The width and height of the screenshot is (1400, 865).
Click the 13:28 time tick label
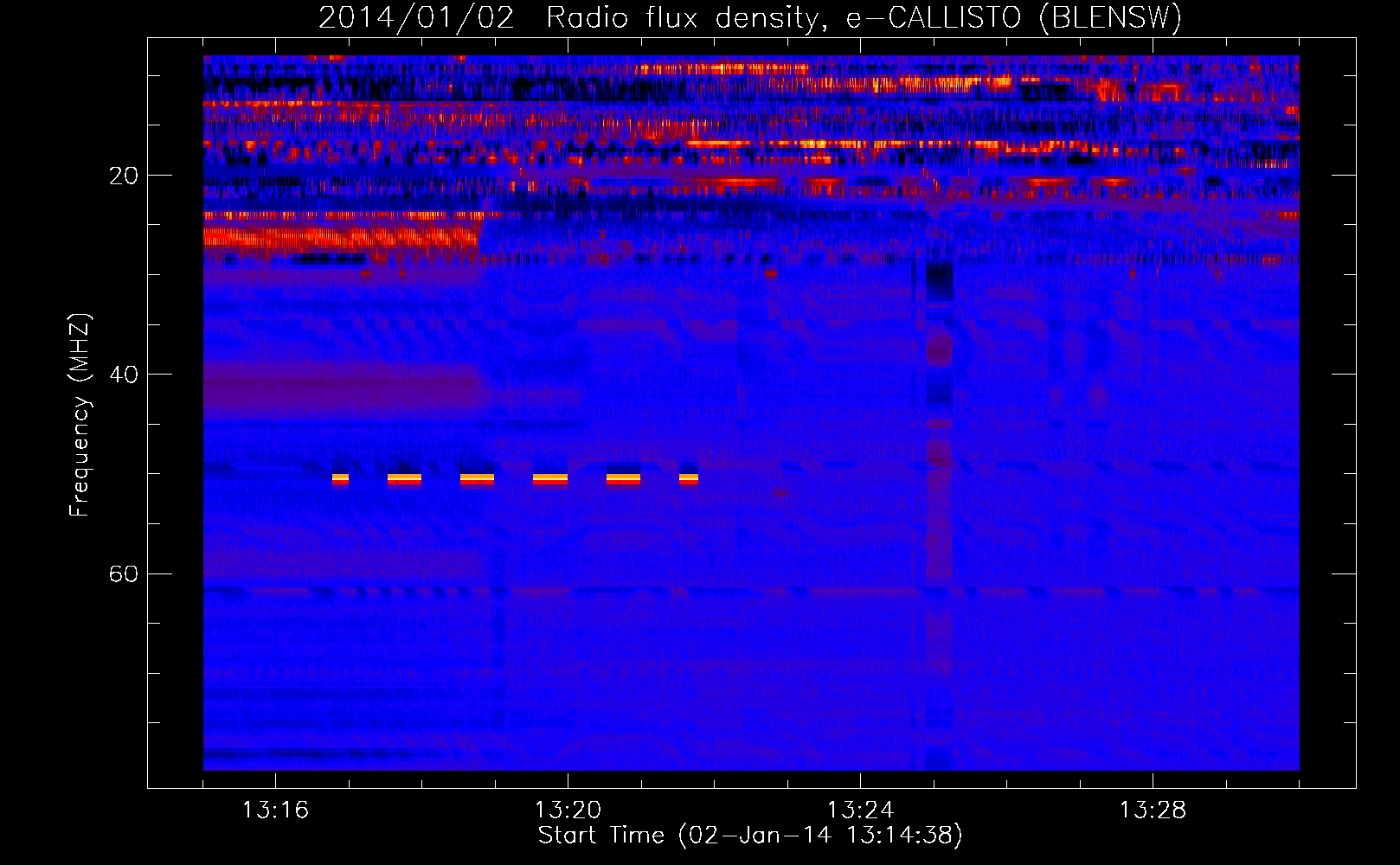1153,811
